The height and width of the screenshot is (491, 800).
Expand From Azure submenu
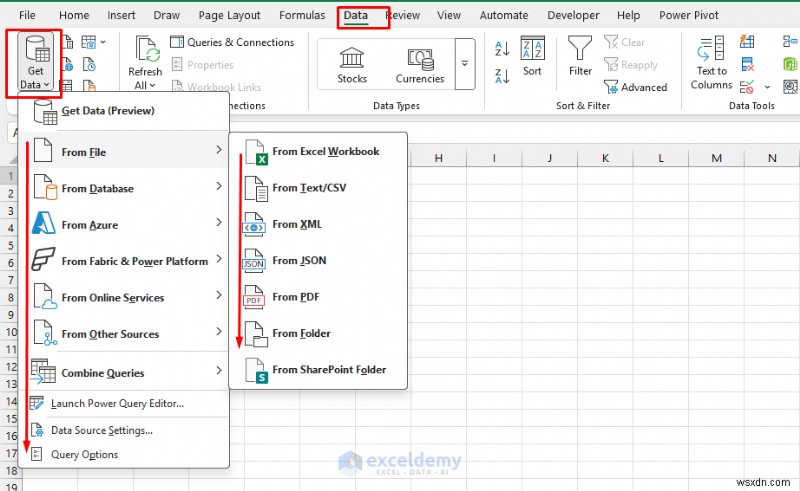pyautogui.click(x=124, y=225)
